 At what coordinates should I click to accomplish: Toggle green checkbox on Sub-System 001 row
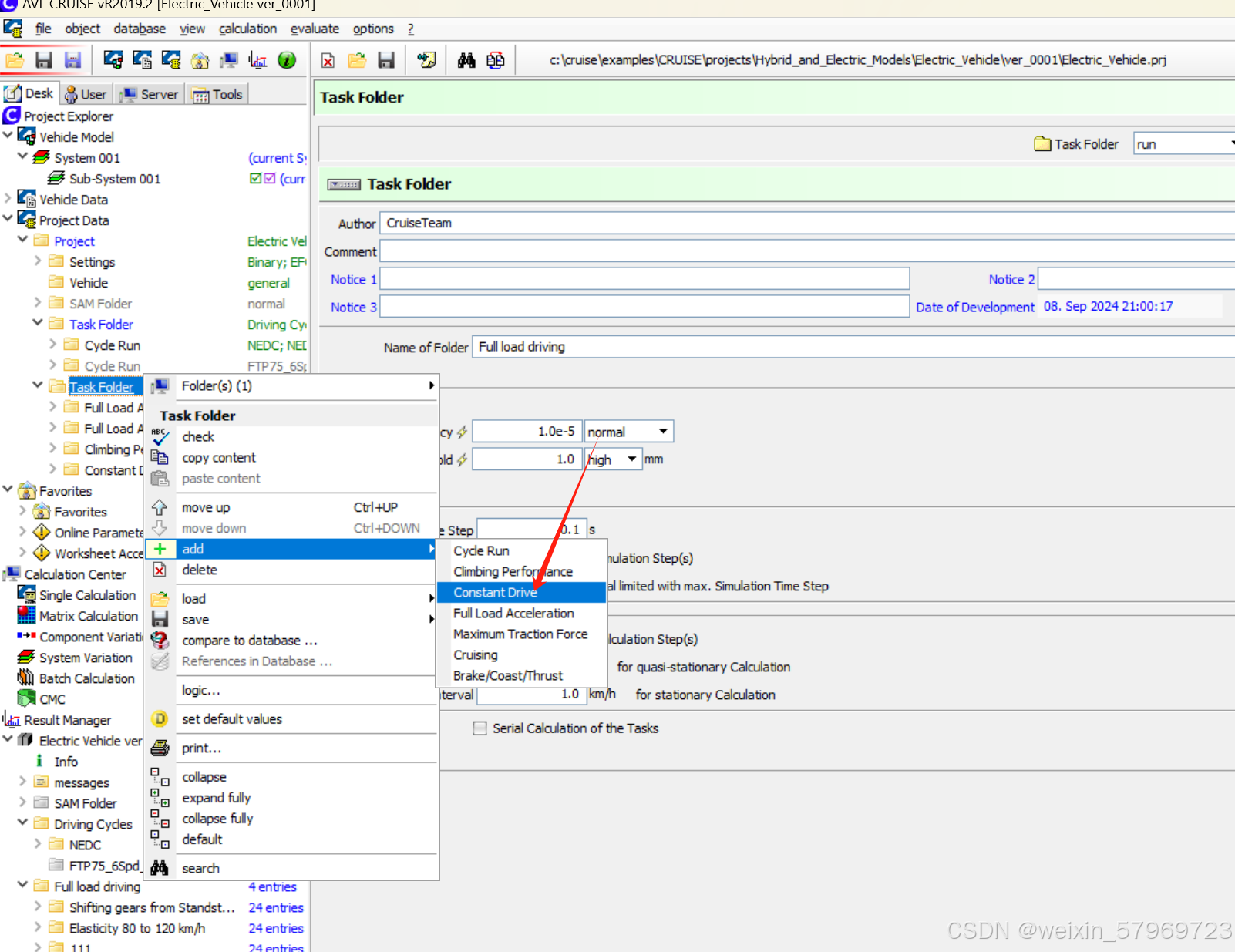(256, 178)
